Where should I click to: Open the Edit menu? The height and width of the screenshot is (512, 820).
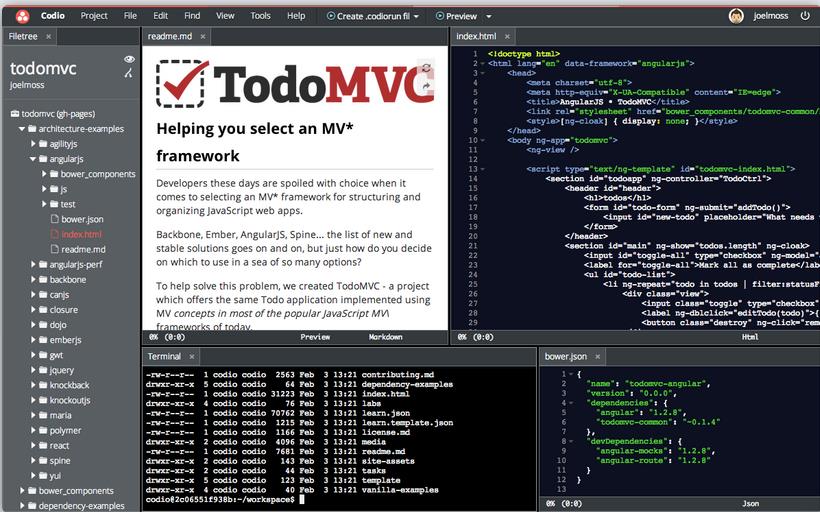tap(161, 16)
